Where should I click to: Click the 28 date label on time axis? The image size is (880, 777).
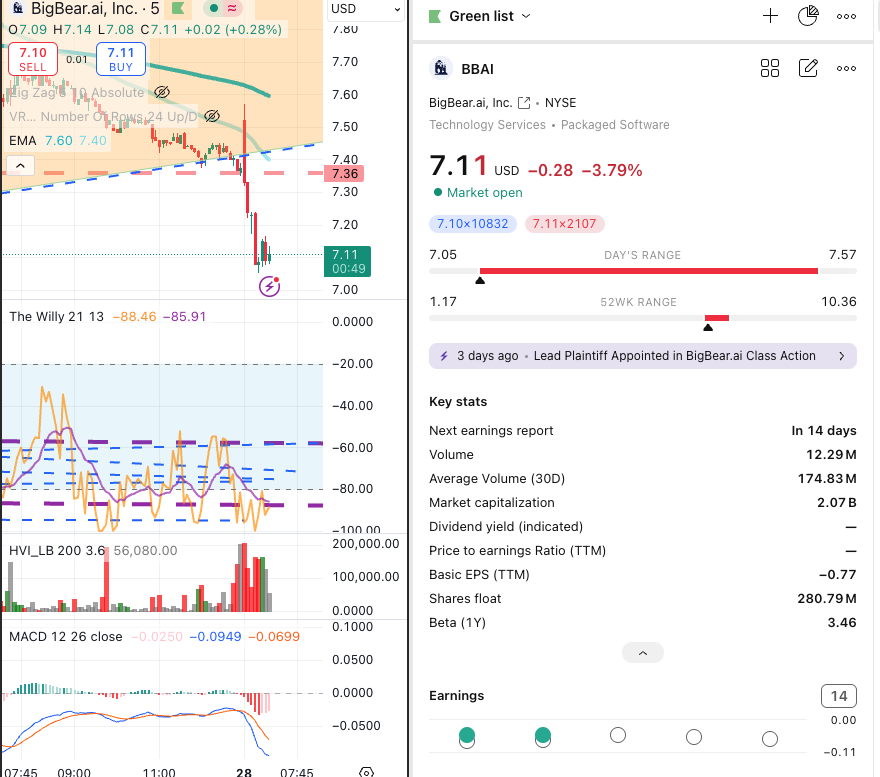[x=244, y=773]
